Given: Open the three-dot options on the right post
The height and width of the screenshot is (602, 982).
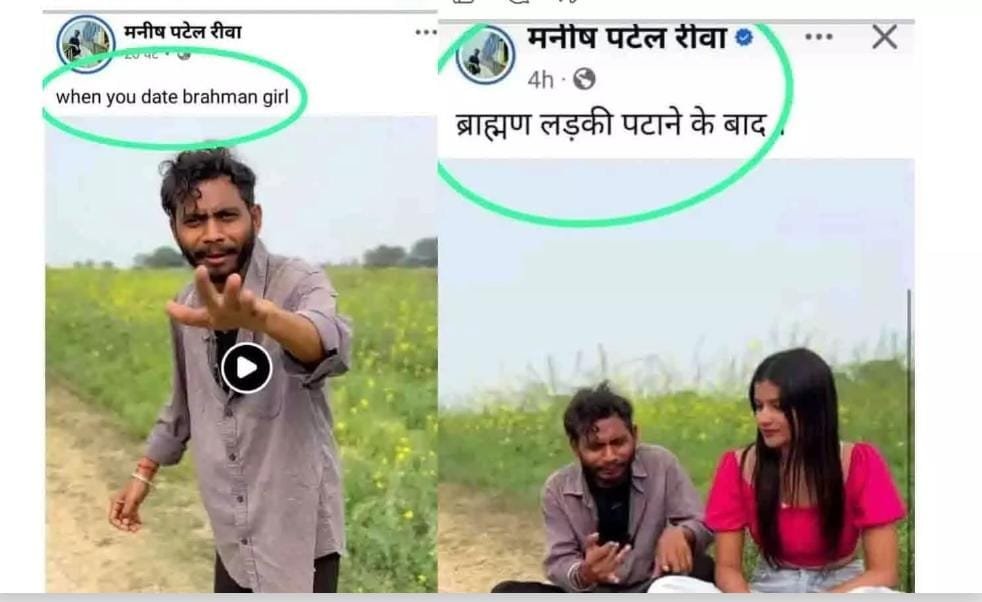Looking at the screenshot, I should [x=819, y=37].
